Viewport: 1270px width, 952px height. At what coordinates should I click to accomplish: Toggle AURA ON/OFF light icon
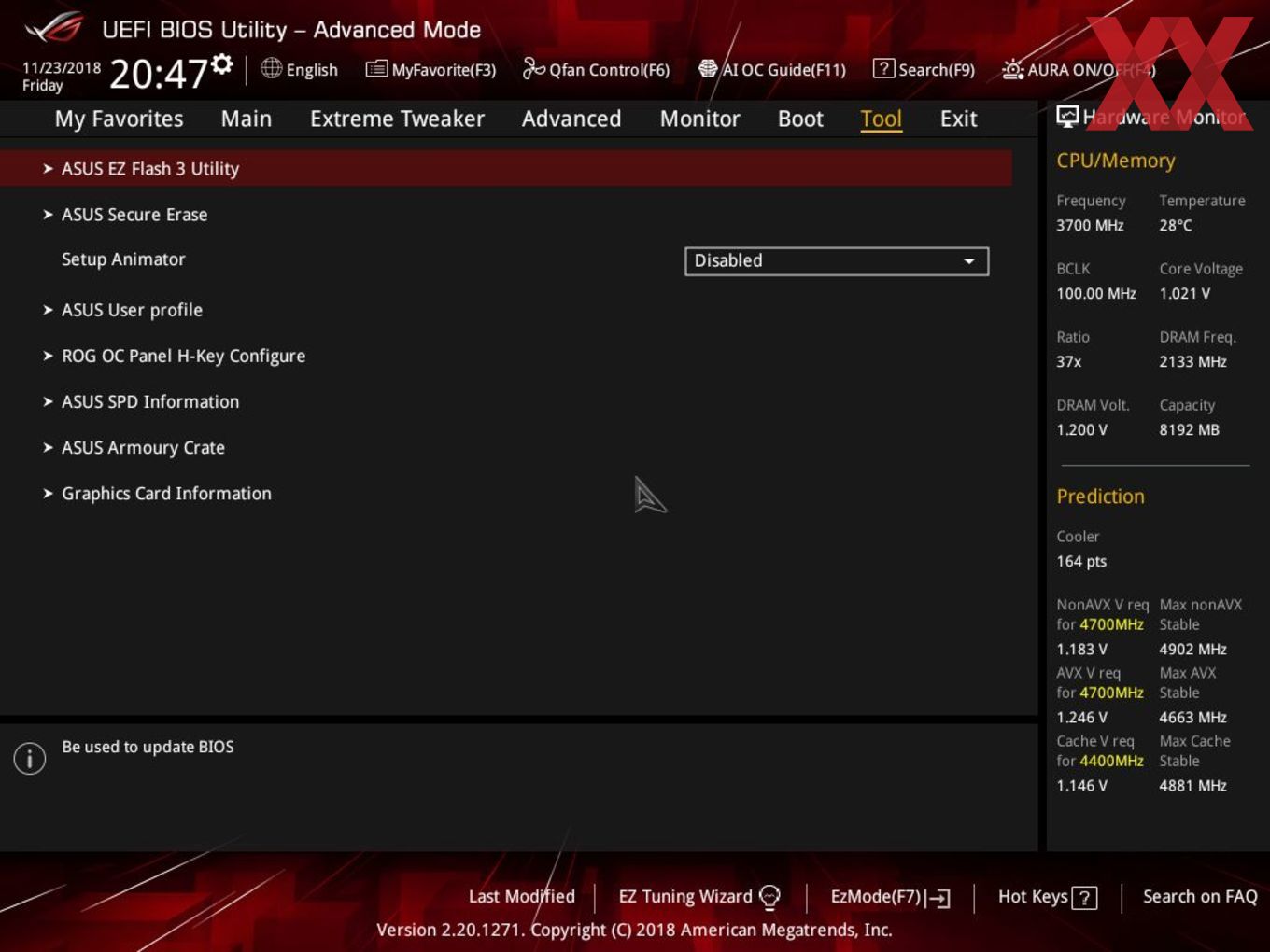1013,69
